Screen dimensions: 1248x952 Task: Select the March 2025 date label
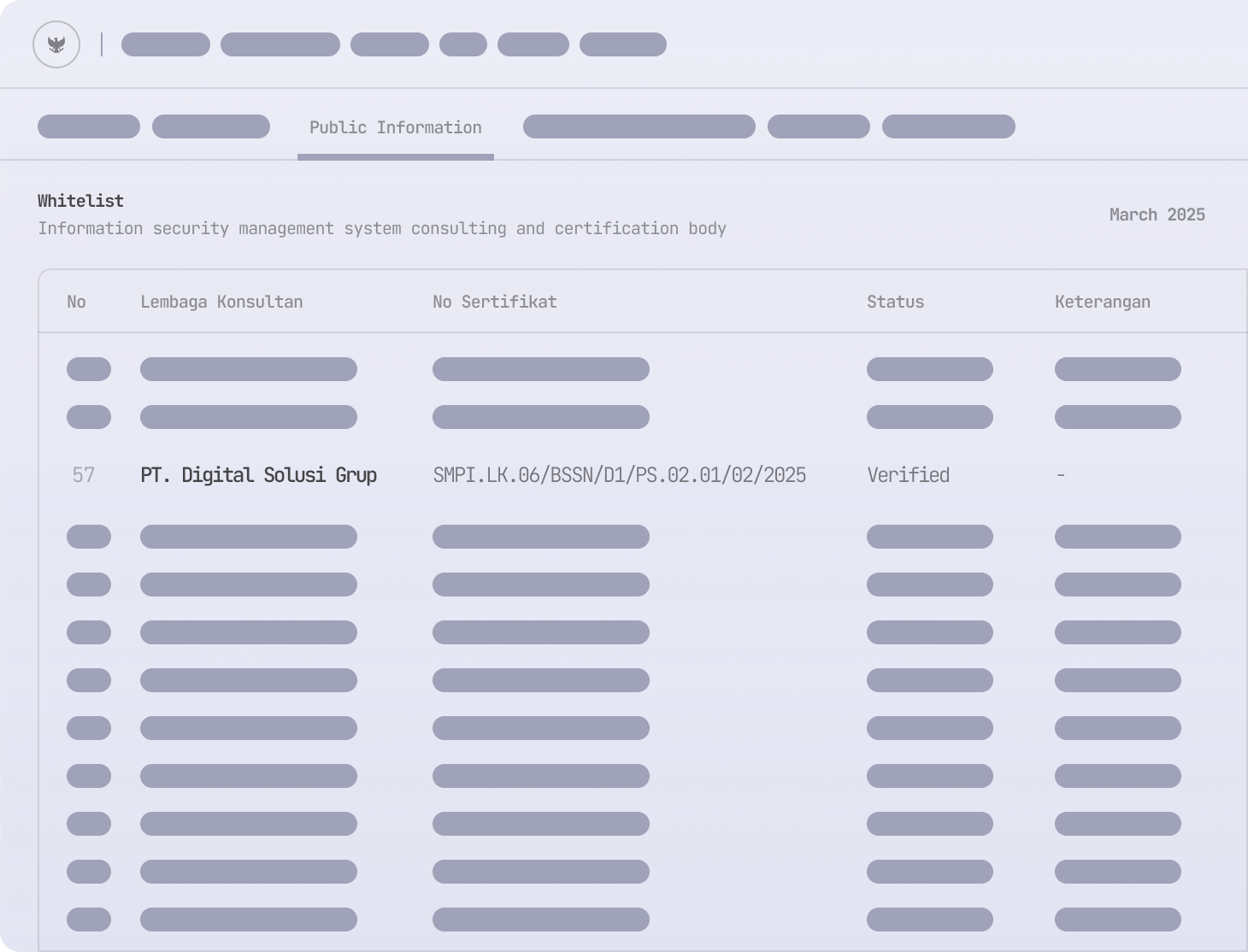tap(1157, 214)
